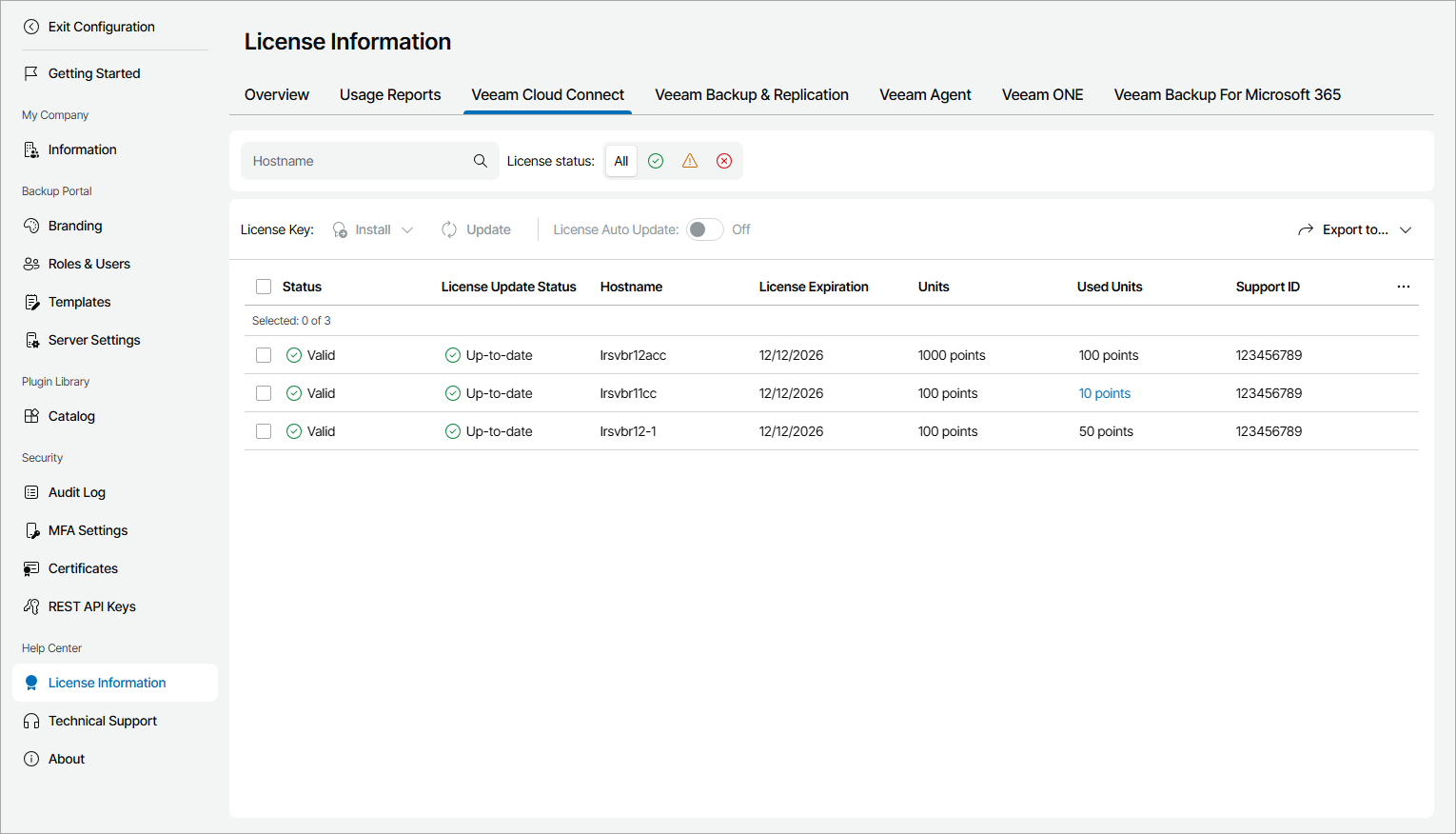Switch to Veeam Backup & Replication tab

[x=751, y=94]
